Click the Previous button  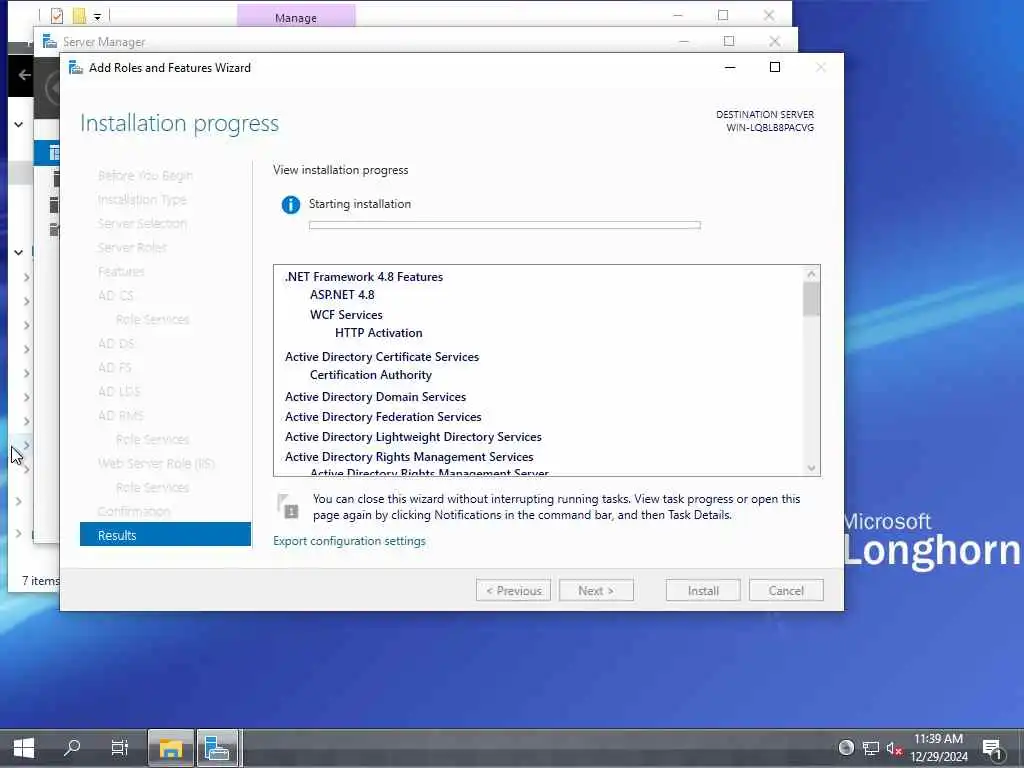pos(513,590)
